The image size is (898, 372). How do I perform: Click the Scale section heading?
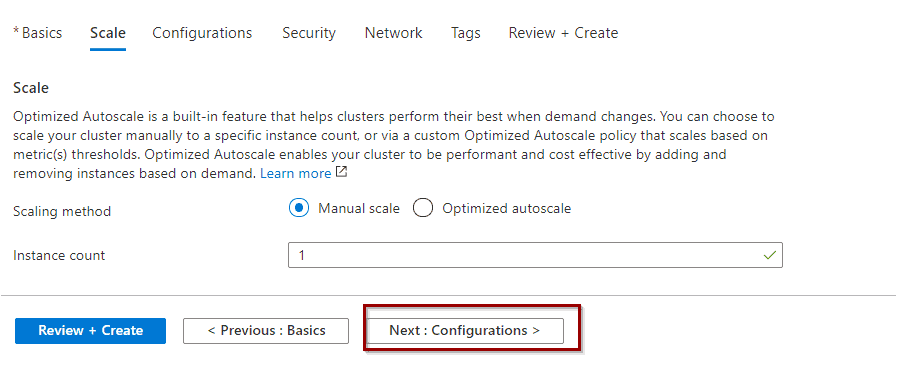(x=31, y=88)
